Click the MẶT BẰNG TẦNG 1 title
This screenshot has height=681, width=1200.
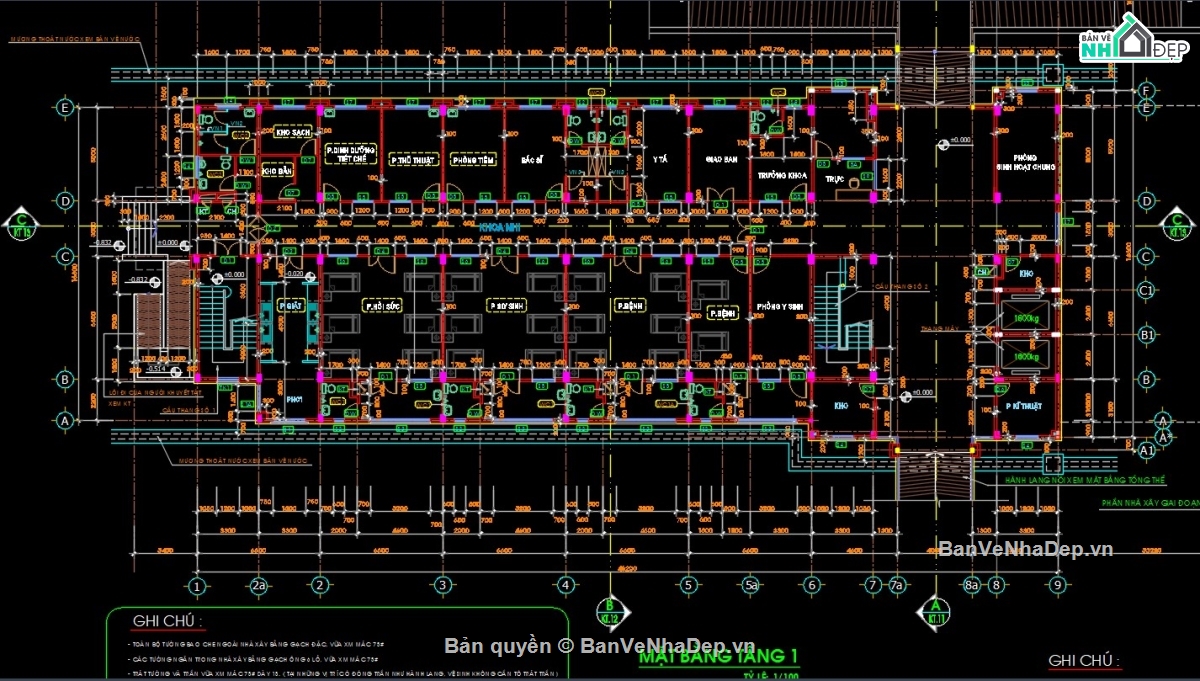point(717,657)
